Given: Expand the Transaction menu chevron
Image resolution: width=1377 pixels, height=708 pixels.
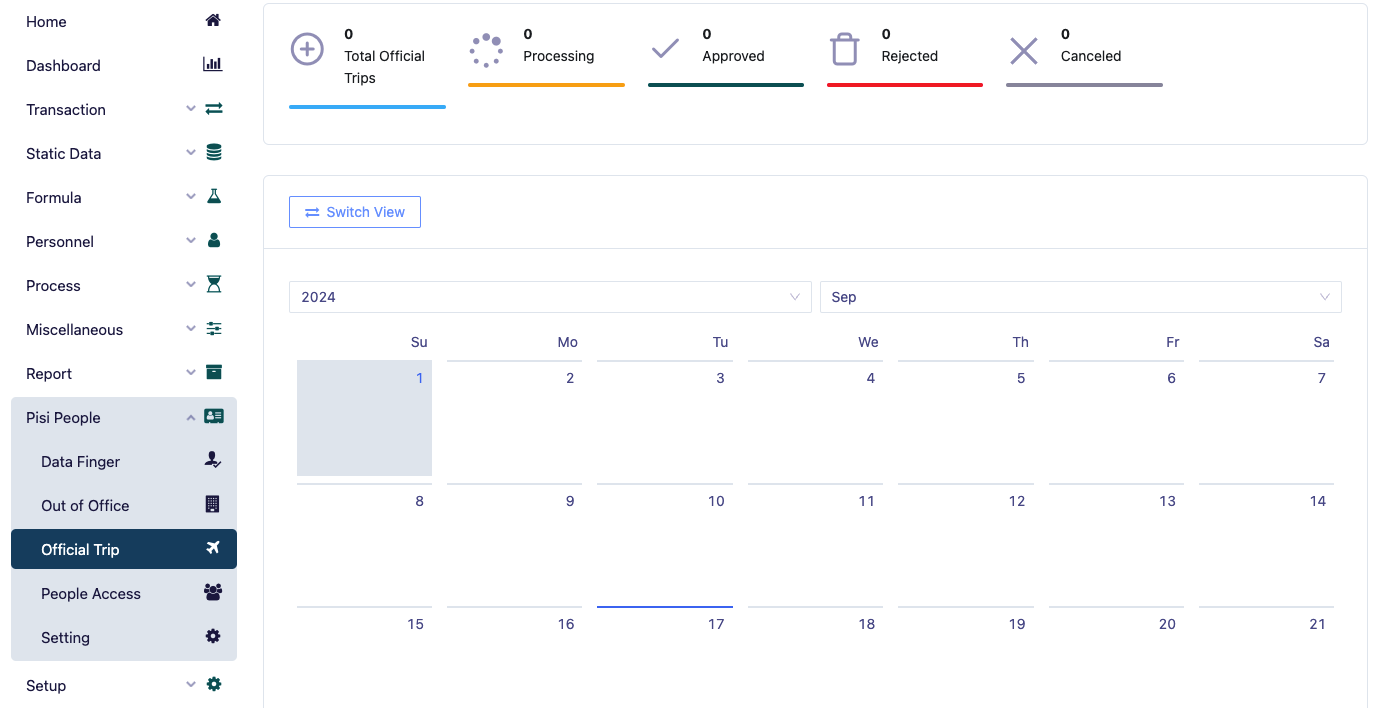Looking at the screenshot, I should coord(191,109).
